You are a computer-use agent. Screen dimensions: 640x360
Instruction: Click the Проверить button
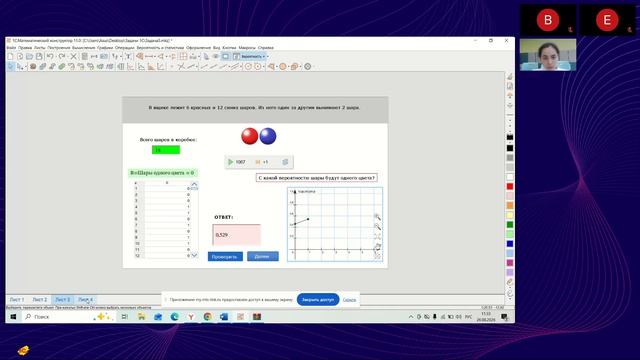[225, 256]
